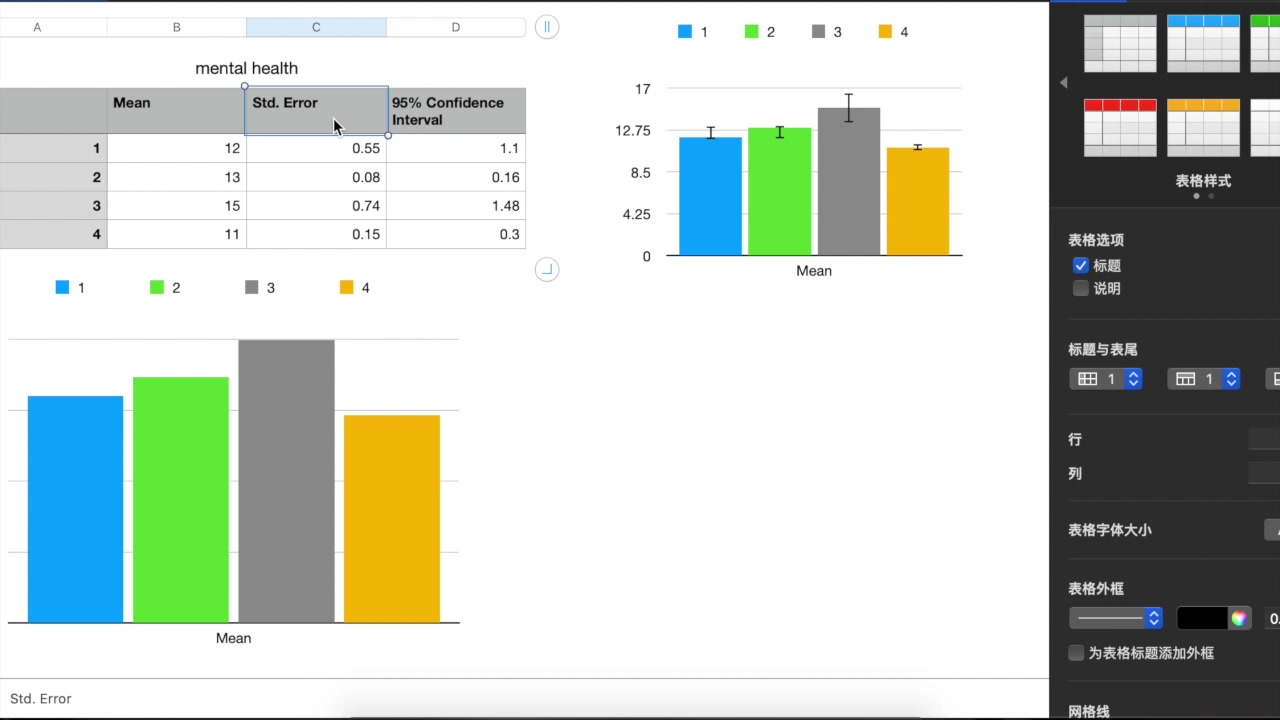Select Mean value cell 11
This screenshot has width=1280, height=720.
177,234
